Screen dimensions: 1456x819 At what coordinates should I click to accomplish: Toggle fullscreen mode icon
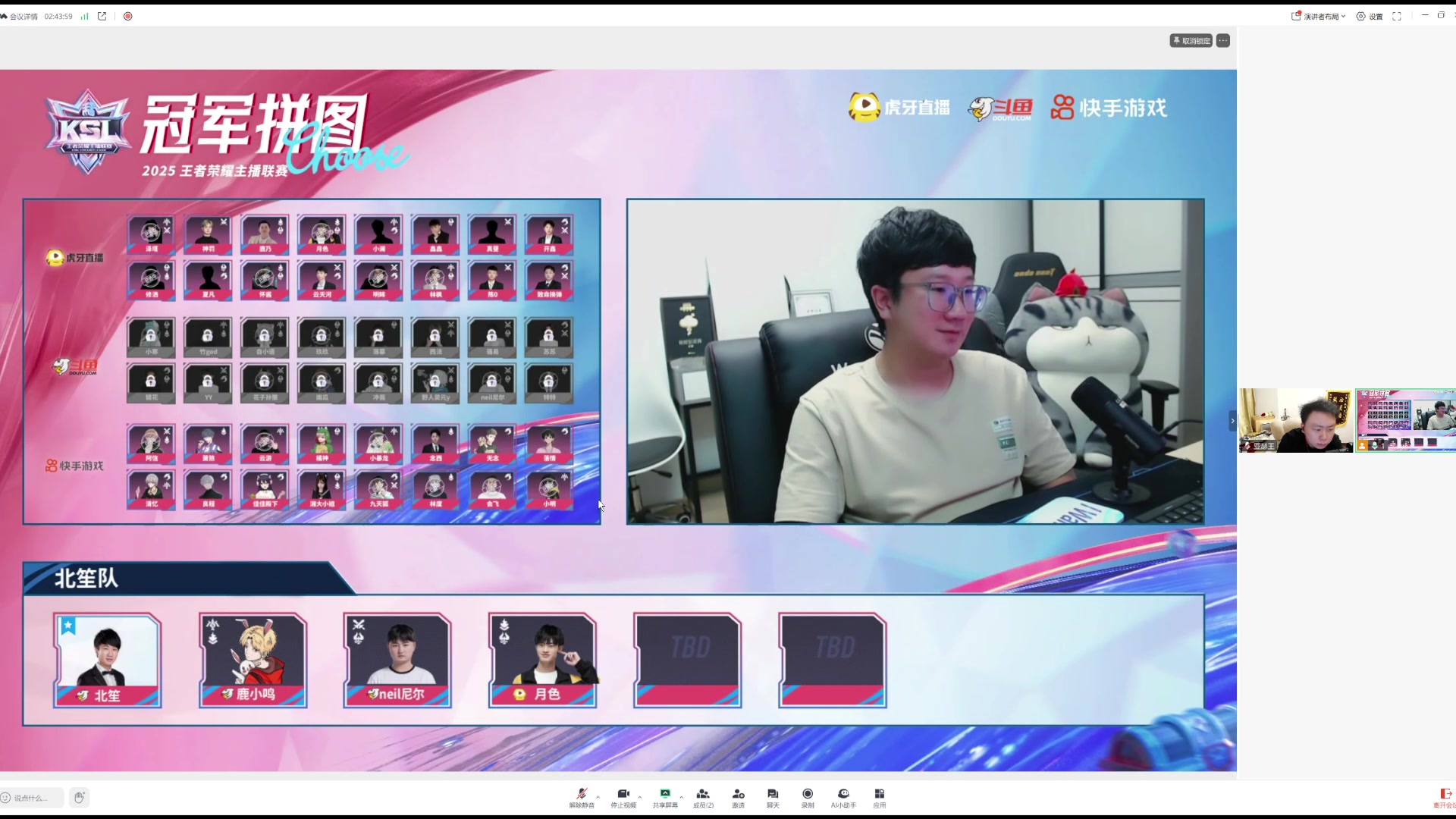click(x=1397, y=16)
